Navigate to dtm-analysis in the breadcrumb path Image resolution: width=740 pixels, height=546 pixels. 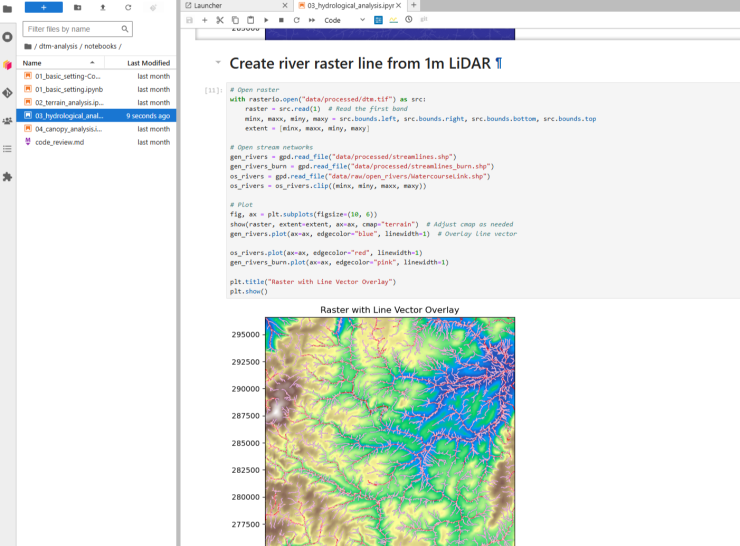point(59,46)
